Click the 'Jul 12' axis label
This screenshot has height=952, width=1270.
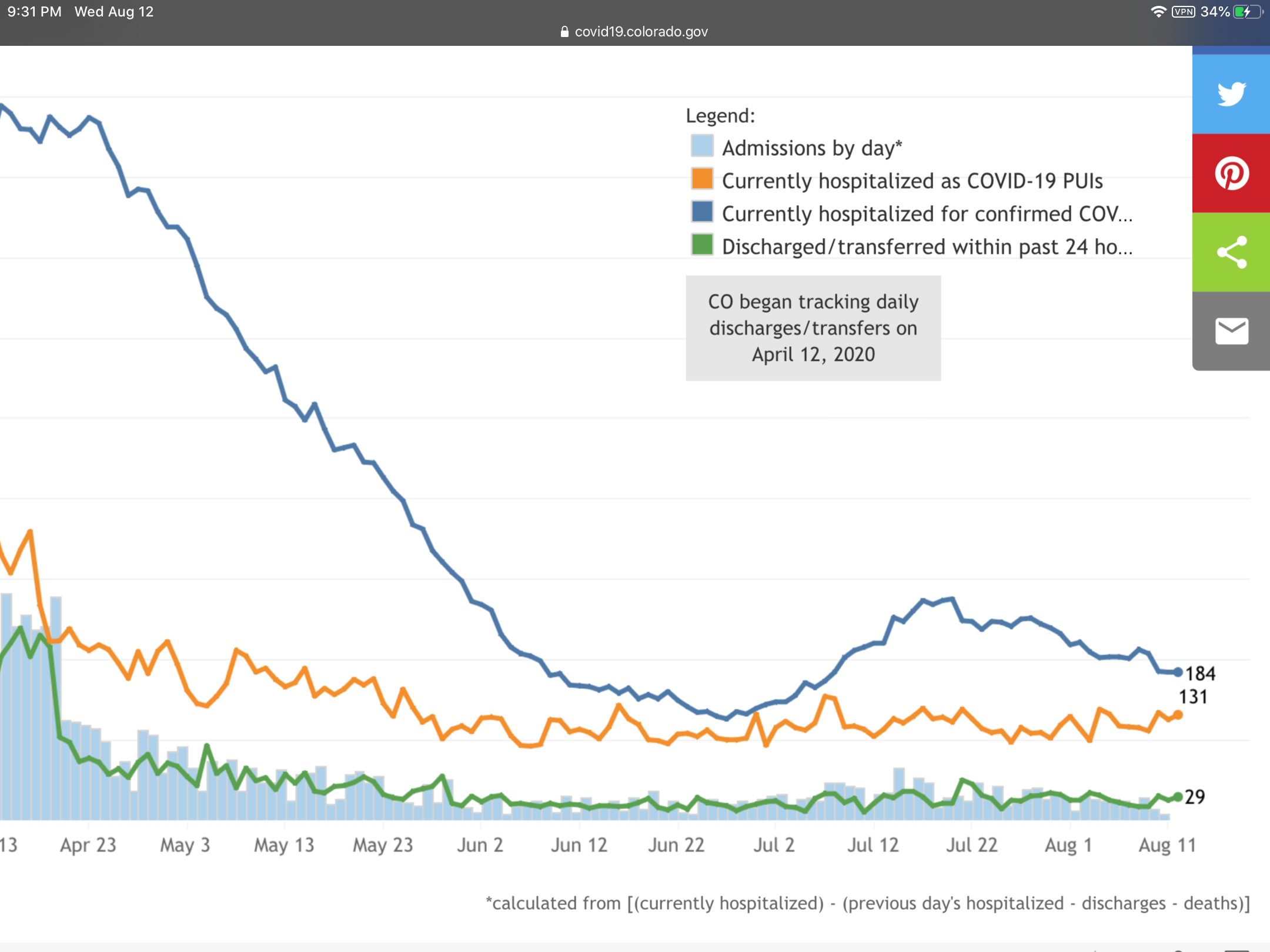coord(873,845)
